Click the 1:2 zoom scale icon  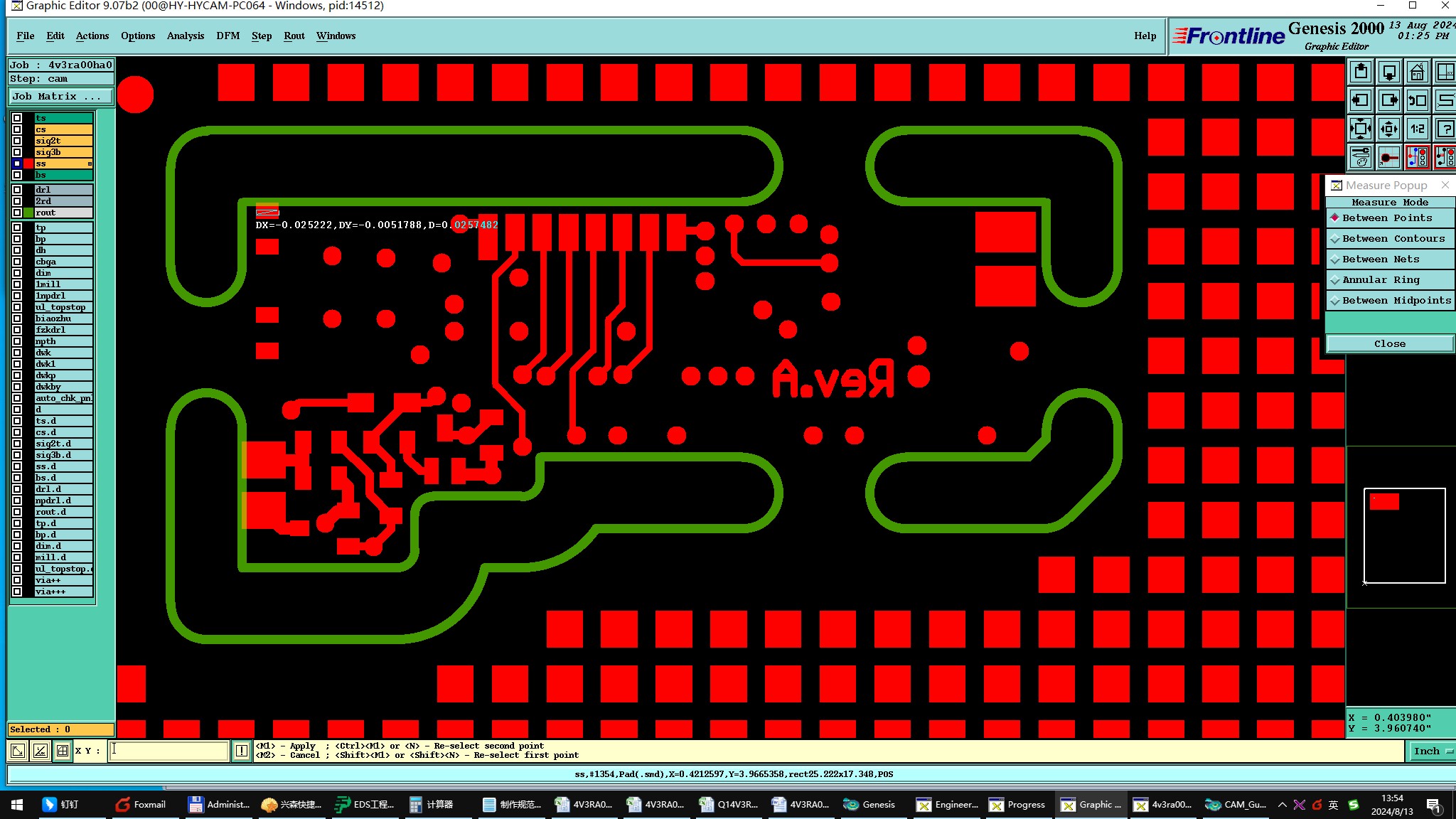(x=1417, y=129)
